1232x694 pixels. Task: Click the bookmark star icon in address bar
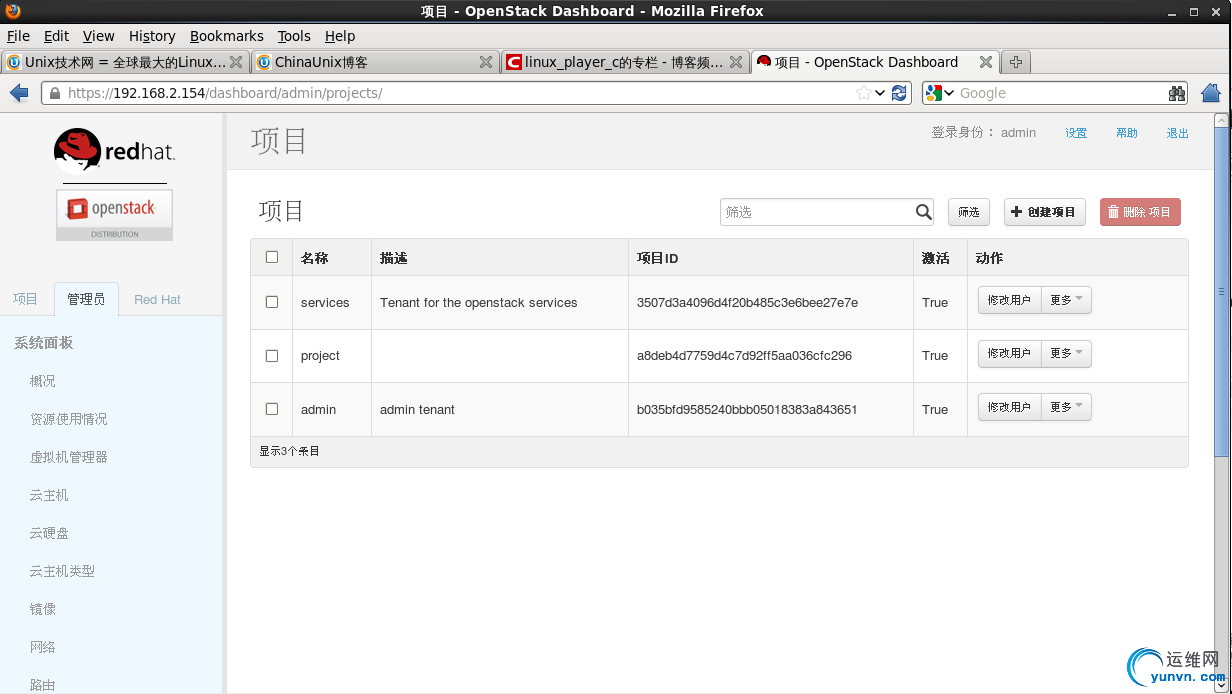tap(864, 93)
